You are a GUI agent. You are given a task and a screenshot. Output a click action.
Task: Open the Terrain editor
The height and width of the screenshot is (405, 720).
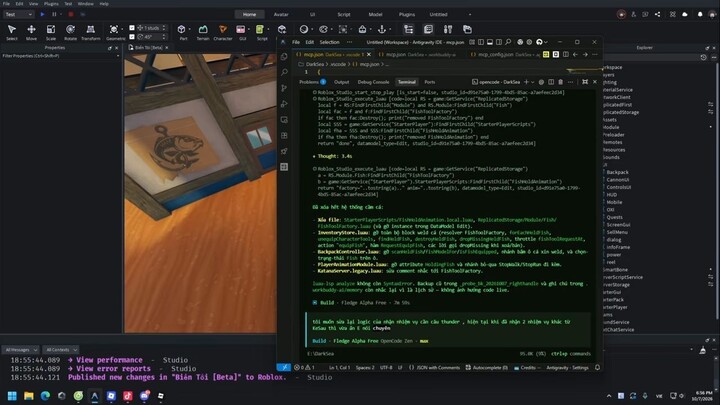[202, 32]
